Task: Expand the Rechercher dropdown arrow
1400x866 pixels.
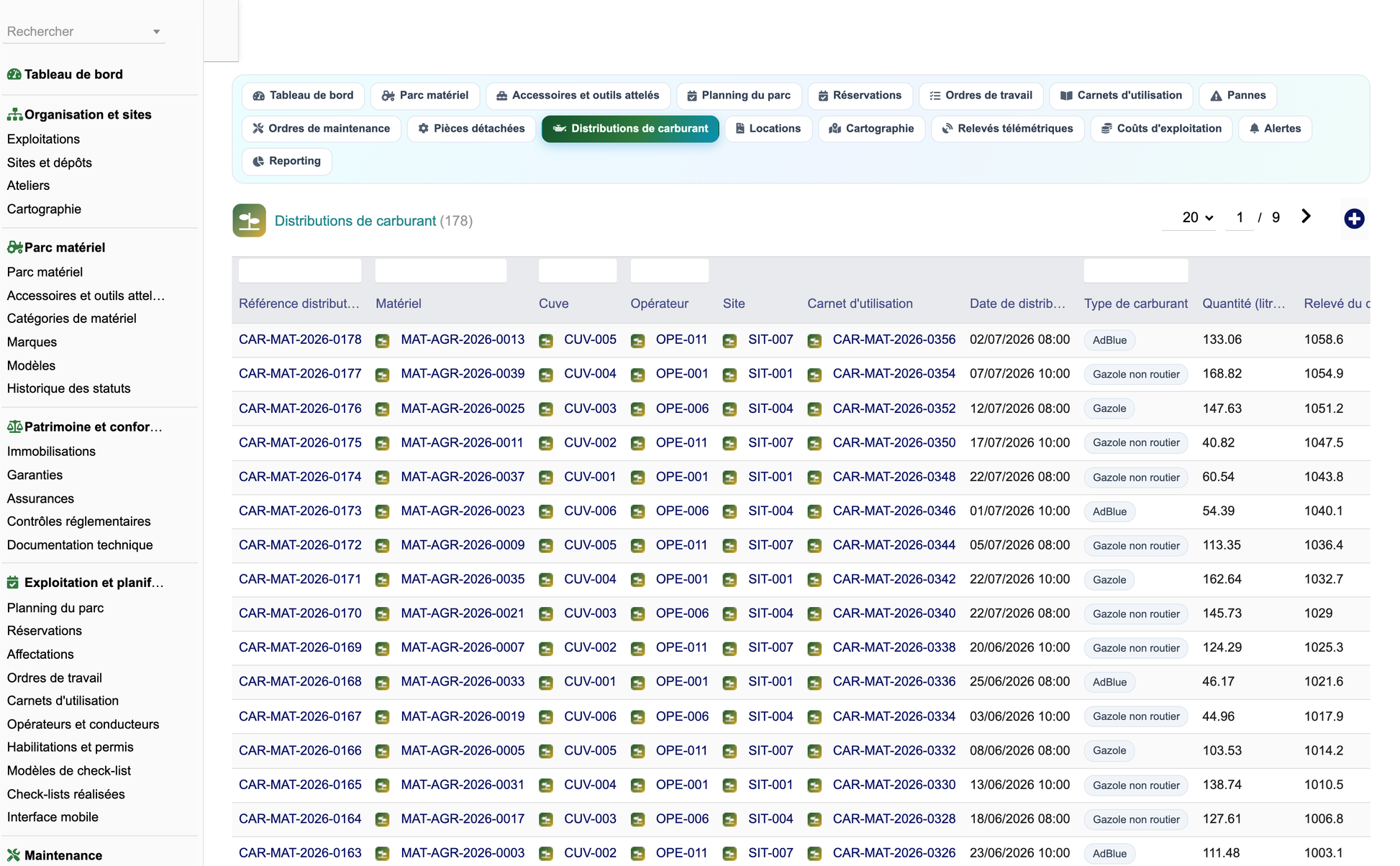Action: click(156, 32)
